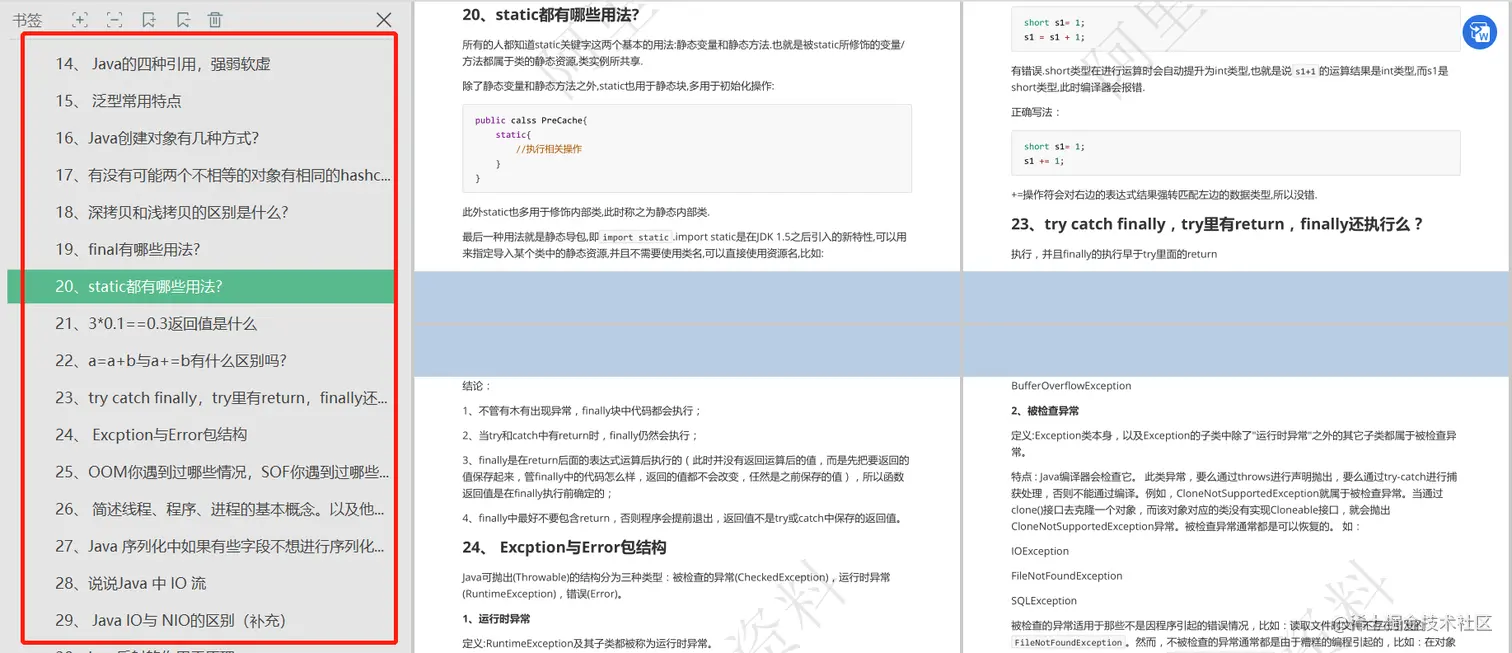Click heading 23、try catch finally in right page
Screen dimensions: 1512x653
point(1216,224)
